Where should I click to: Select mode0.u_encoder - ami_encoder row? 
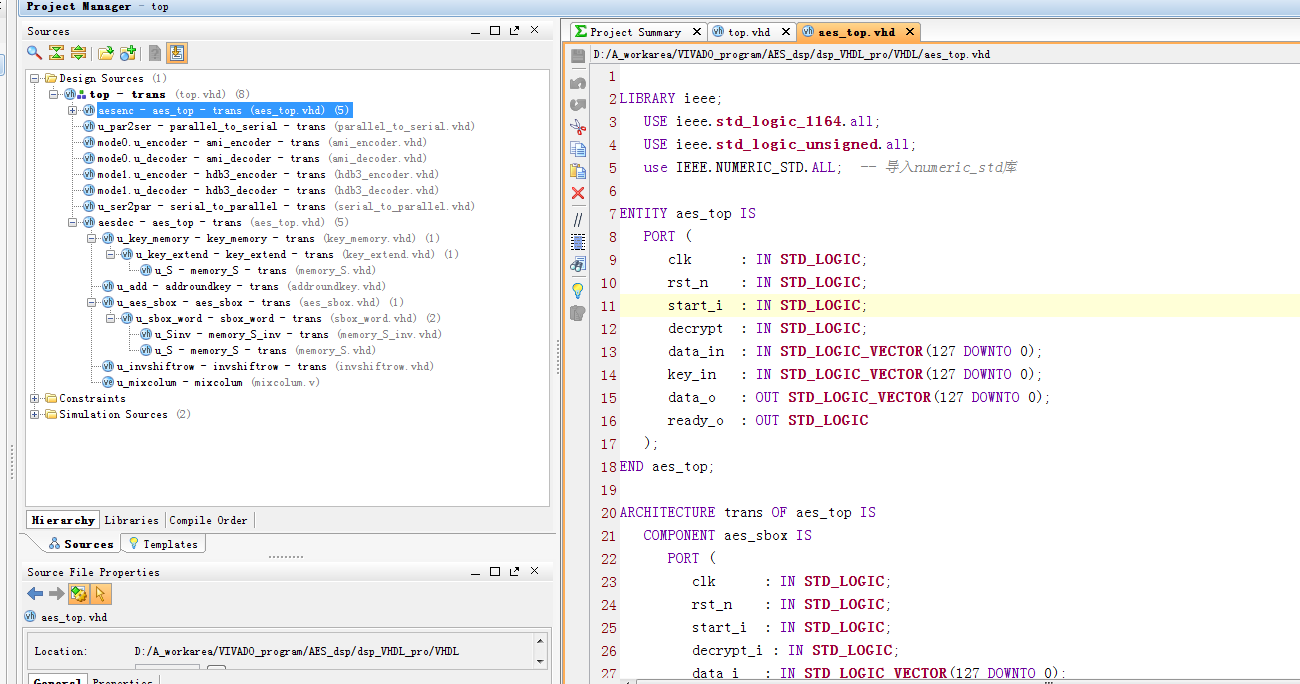click(x=255, y=142)
